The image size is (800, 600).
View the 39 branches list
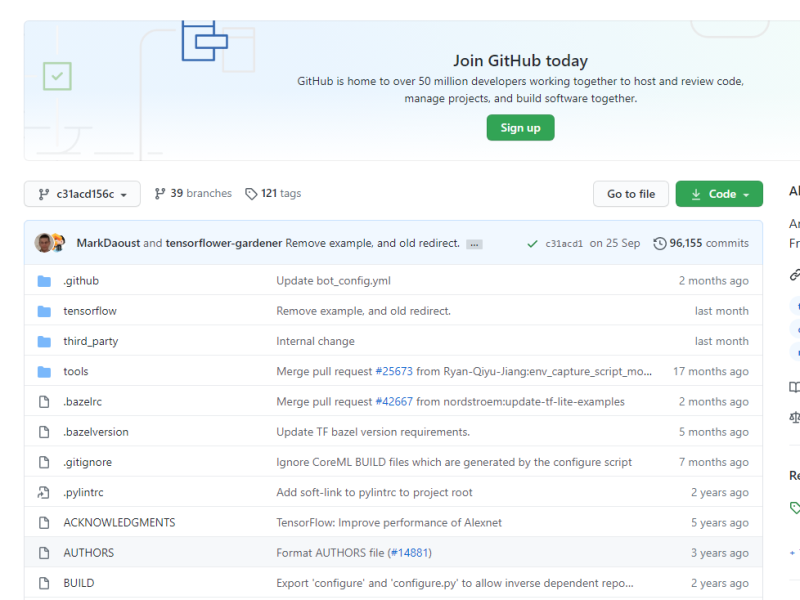pyautogui.click(x=193, y=193)
